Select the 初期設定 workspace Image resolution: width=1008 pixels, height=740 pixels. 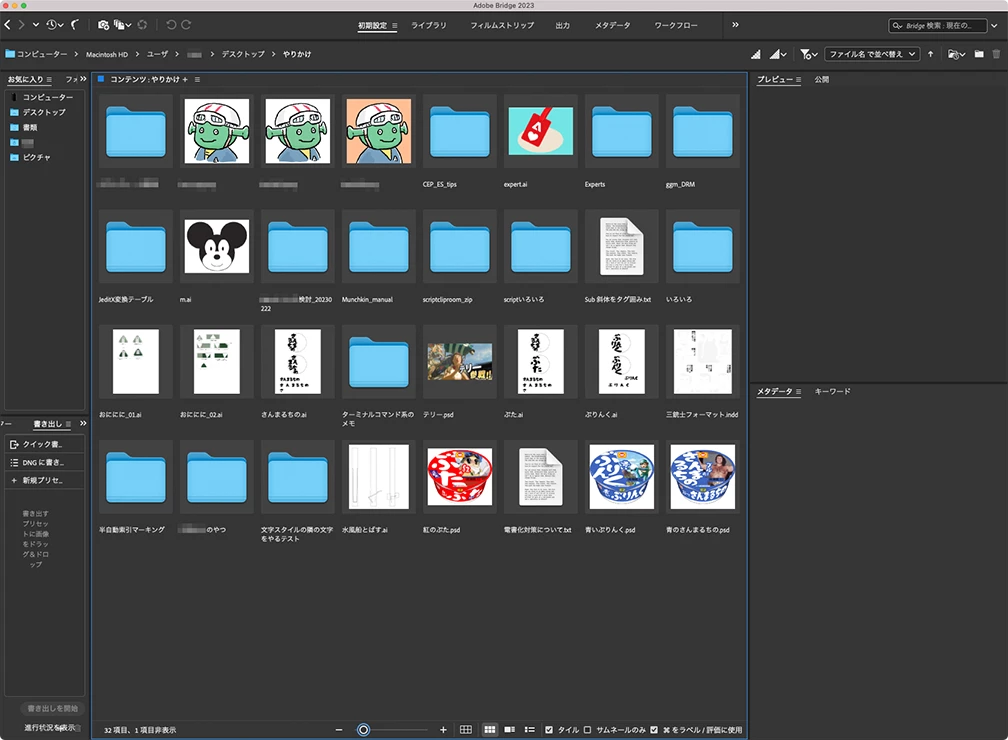coord(372,26)
